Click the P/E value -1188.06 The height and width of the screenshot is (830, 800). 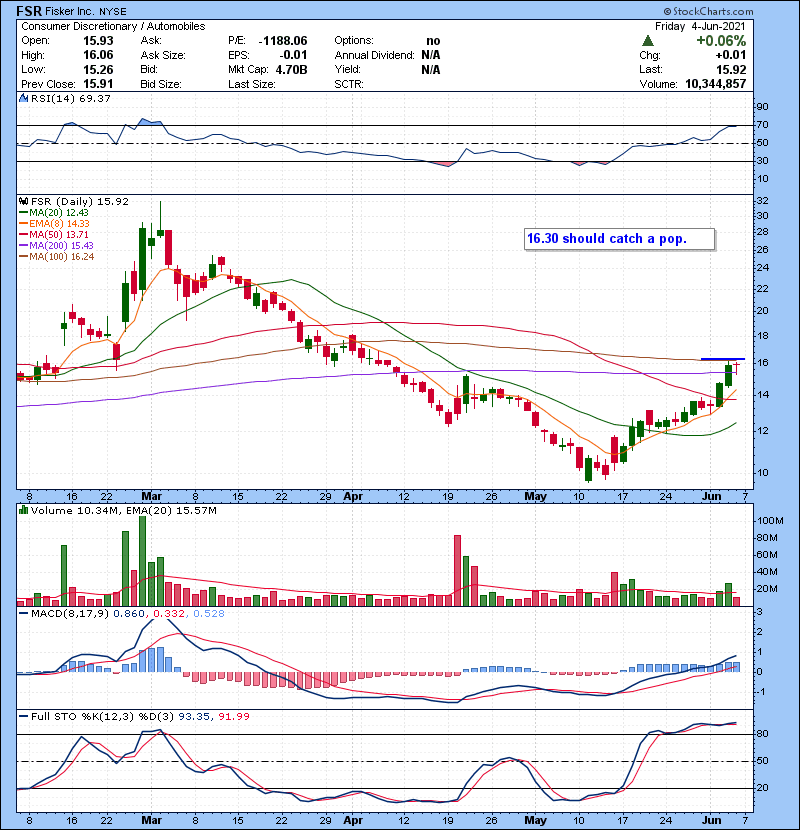click(283, 41)
